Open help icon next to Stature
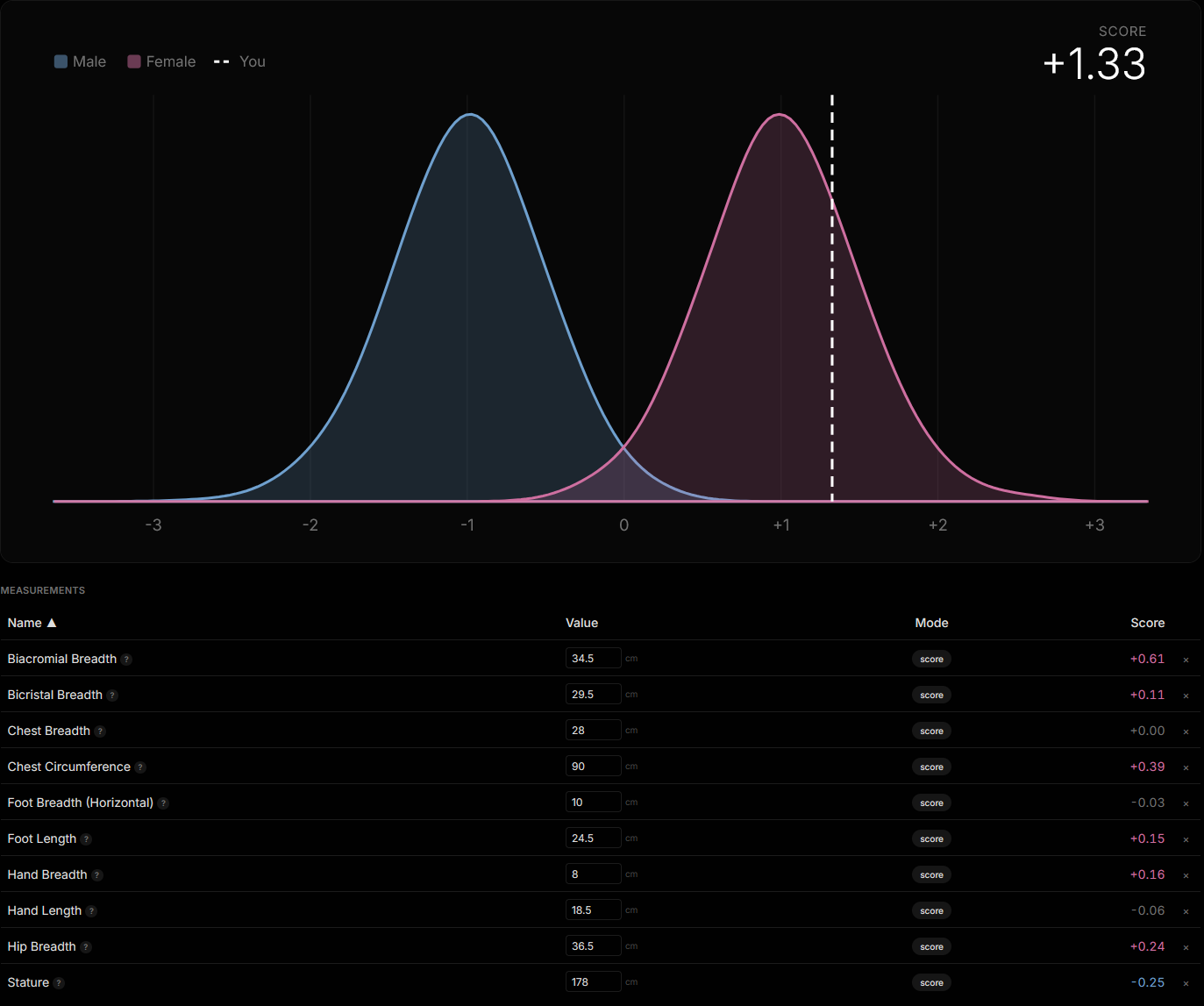 pyautogui.click(x=60, y=983)
